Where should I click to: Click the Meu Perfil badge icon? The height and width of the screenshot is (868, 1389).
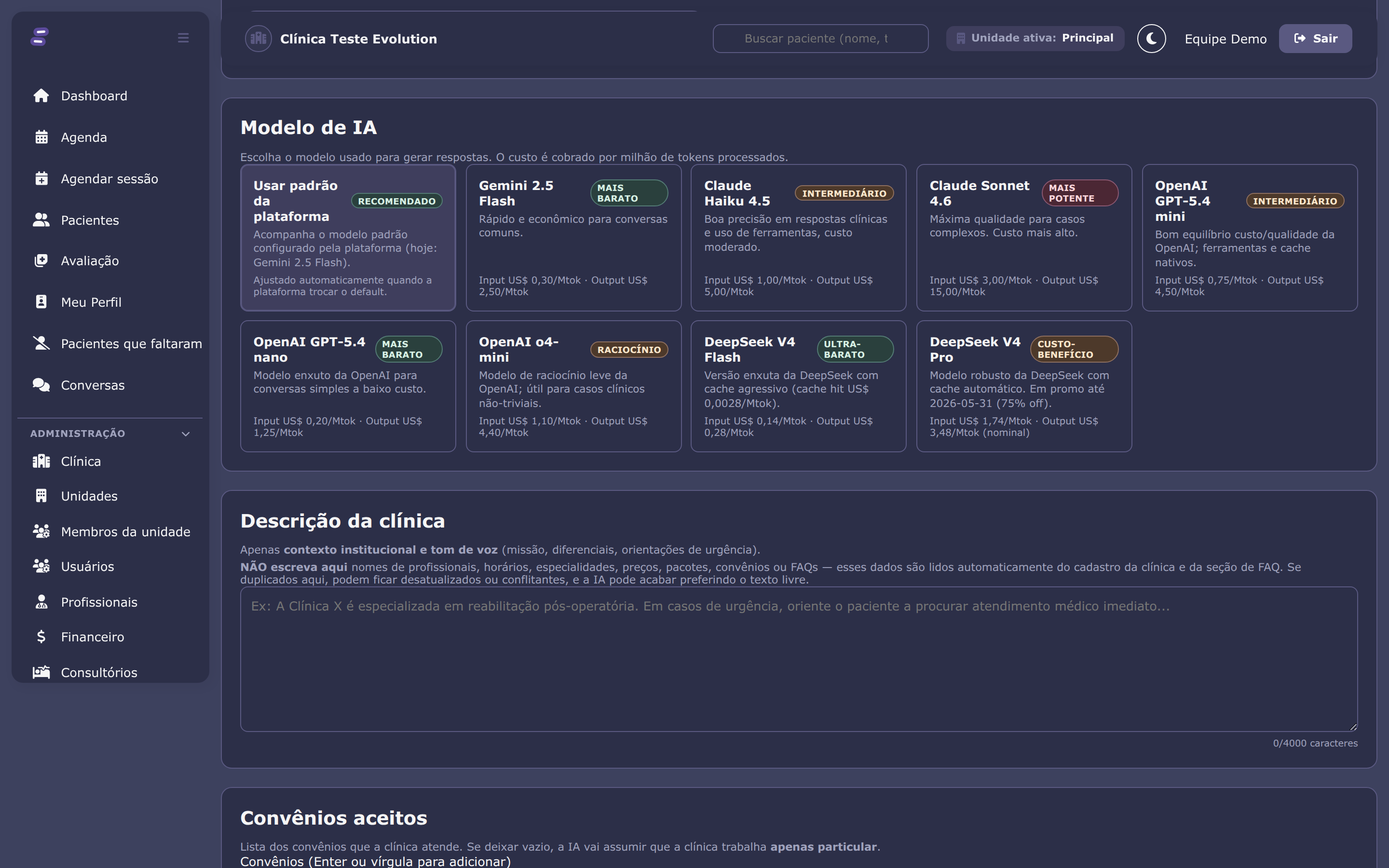pos(41,302)
